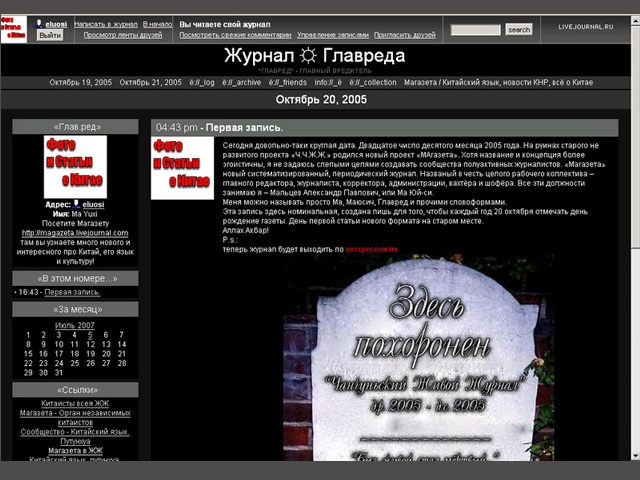Open the info://_ё navigation item

coord(328,82)
